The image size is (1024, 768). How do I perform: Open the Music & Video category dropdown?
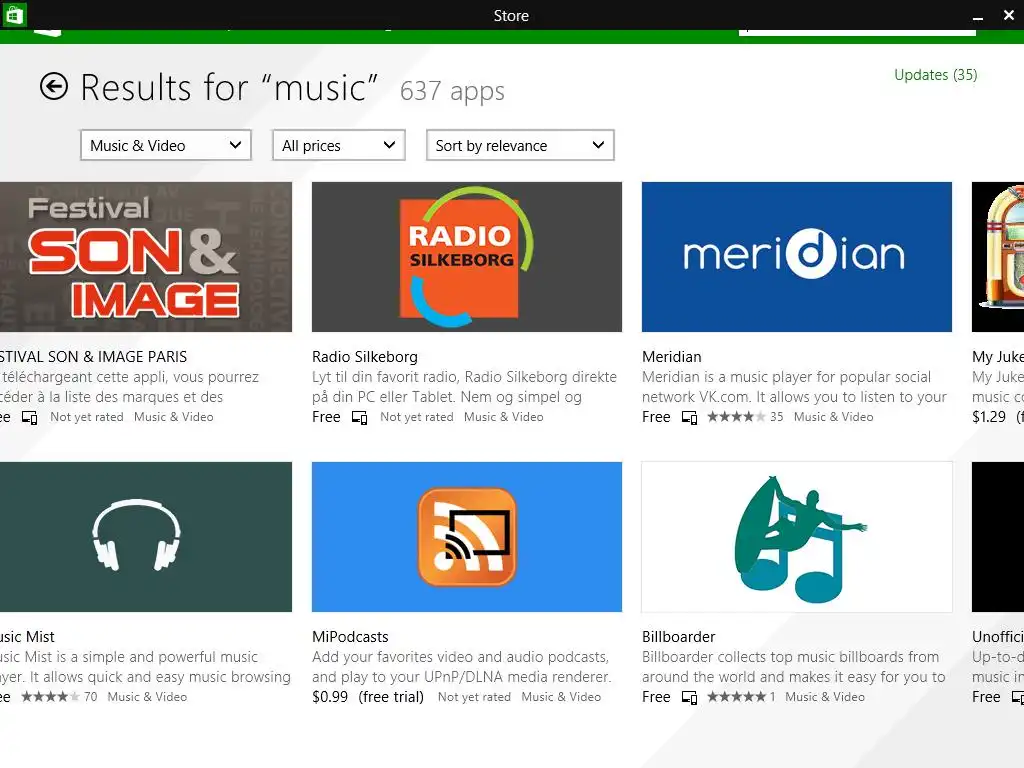pyautogui.click(x=166, y=145)
